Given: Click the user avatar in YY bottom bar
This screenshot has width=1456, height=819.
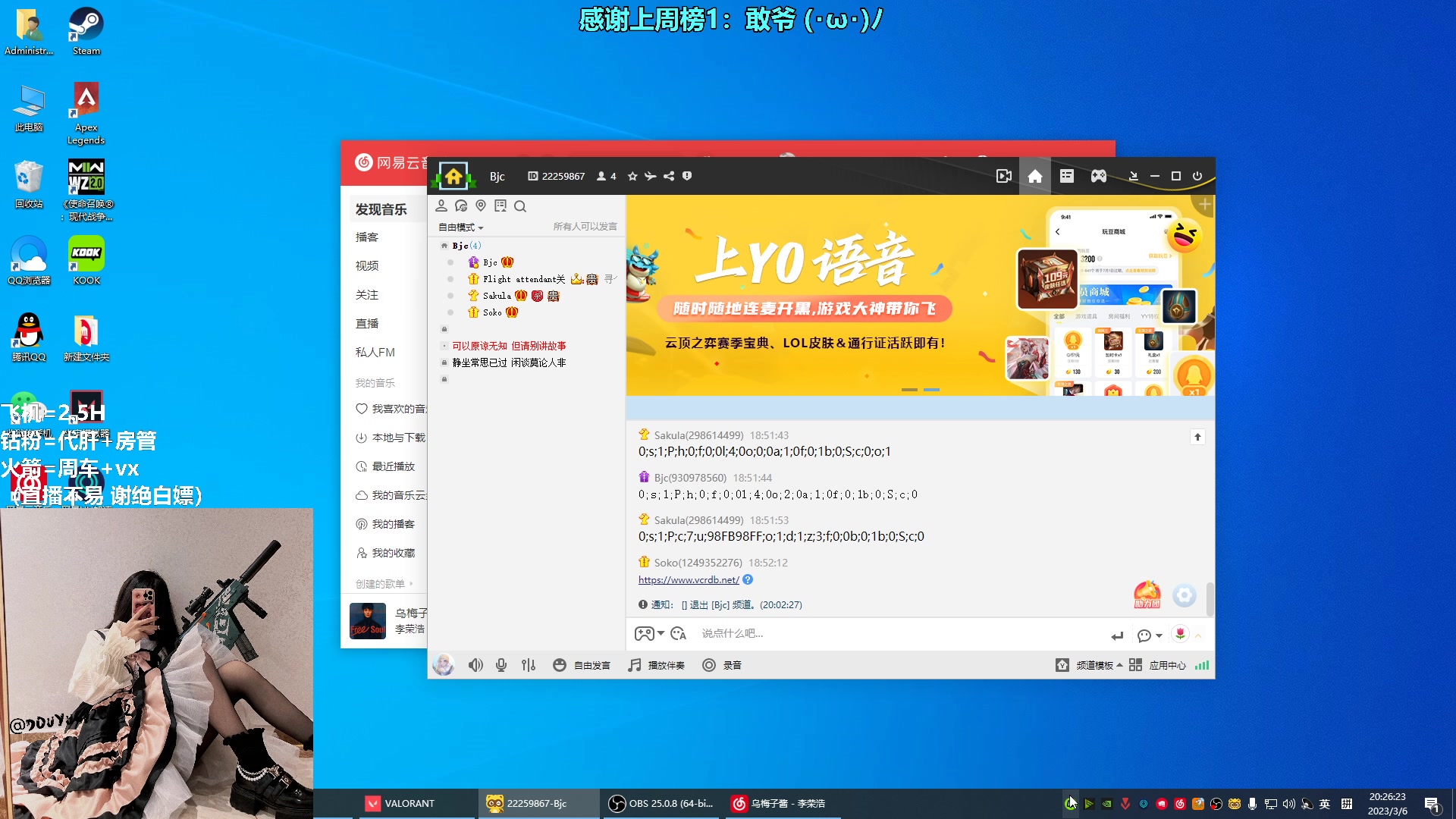Looking at the screenshot, I should [444, 665].
